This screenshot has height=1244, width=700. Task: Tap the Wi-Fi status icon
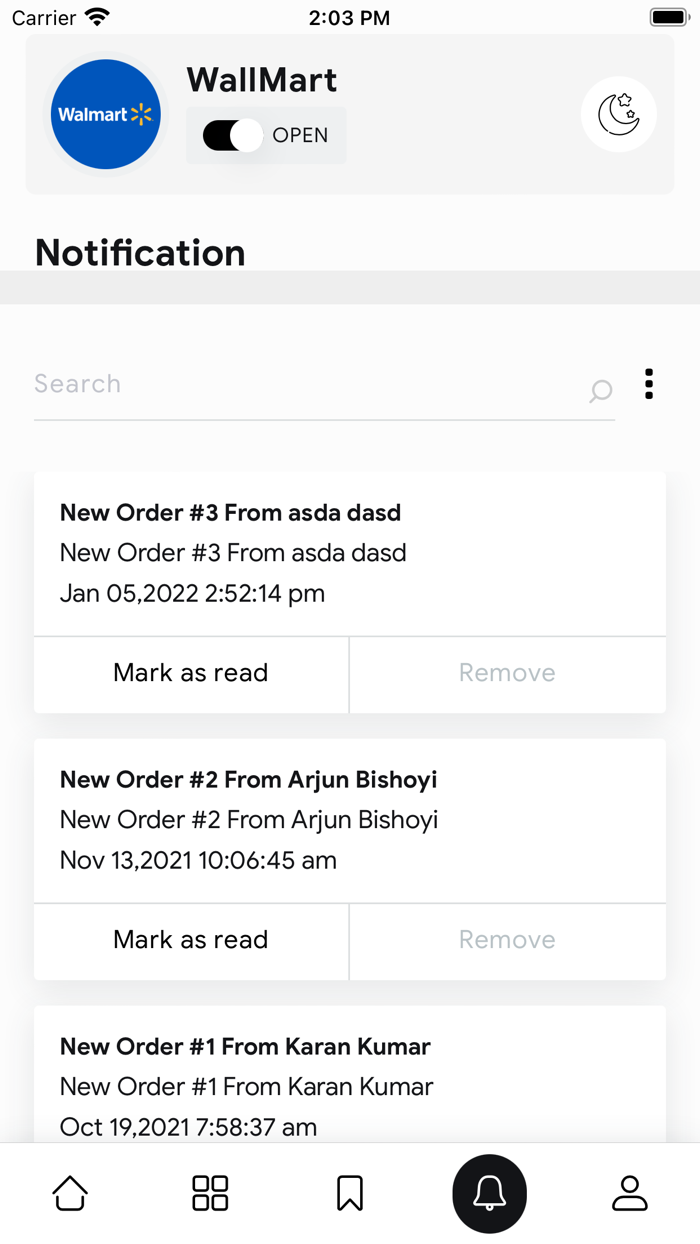(97, 17)
